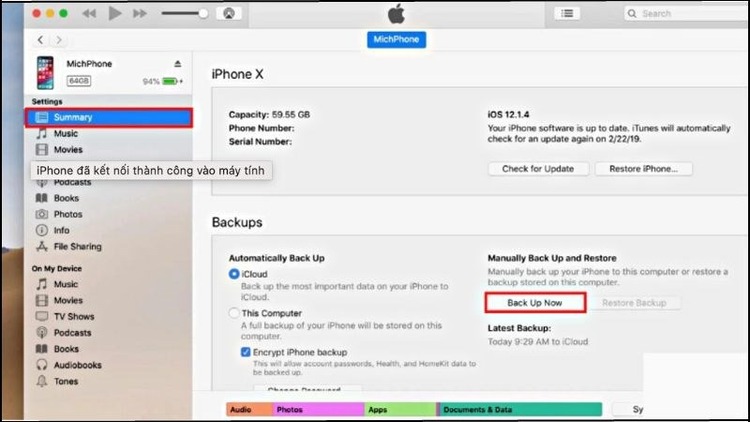Open the AirPlay output icon
This screenshot has width=750, height=422.
229,13
